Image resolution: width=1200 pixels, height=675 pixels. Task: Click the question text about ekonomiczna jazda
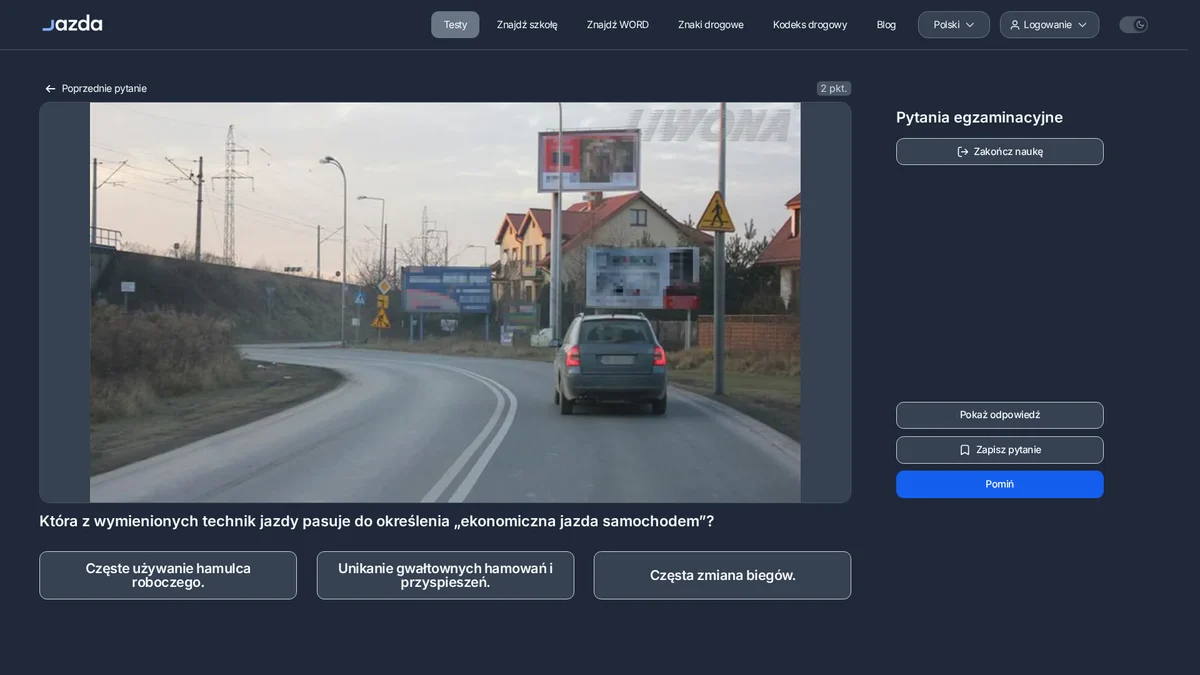click(376, 521)
